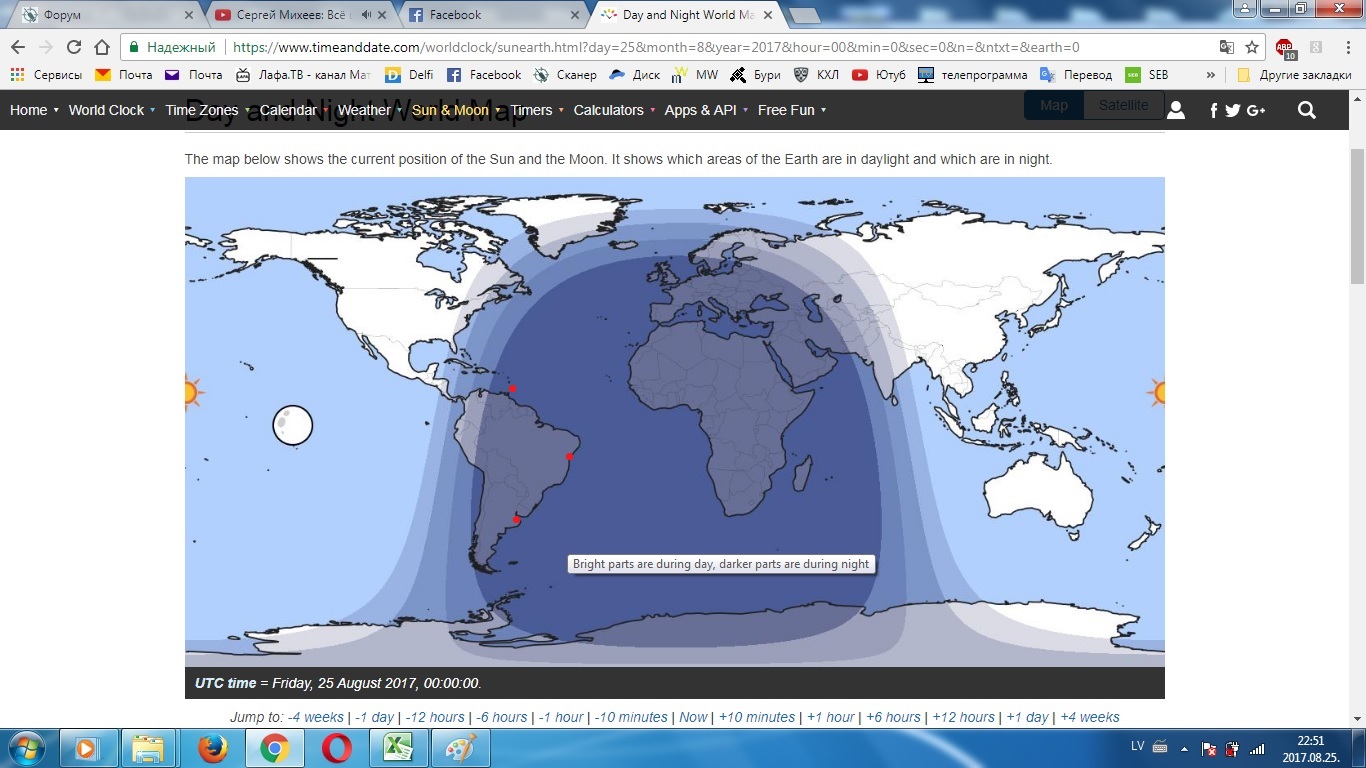Image resolution: width=1366 pixels, height=768 pixels.
Task: Expand the Sun & Moon menu
Action: (456, 110)
